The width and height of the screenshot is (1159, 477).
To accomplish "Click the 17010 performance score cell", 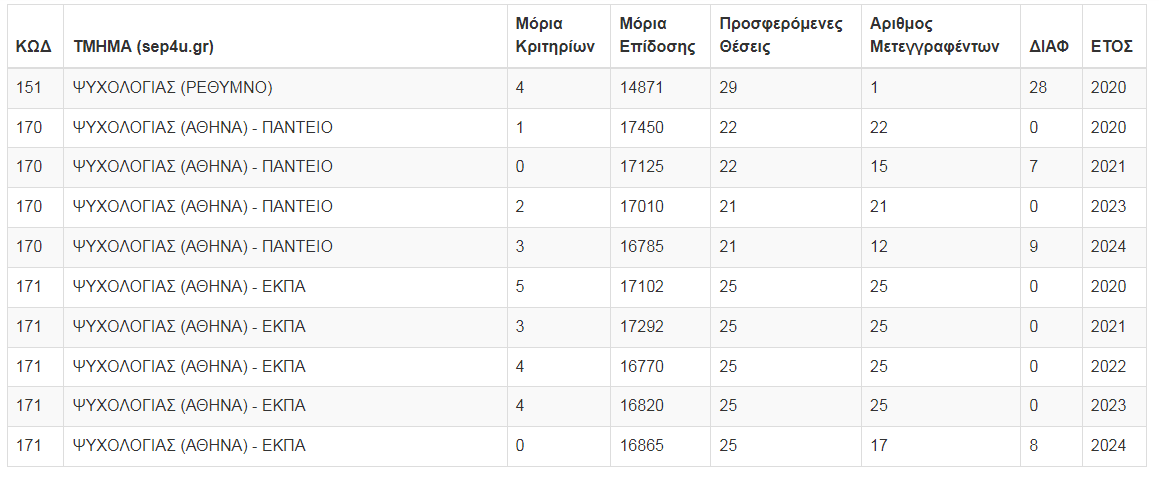I will click(x=641, y=207).
